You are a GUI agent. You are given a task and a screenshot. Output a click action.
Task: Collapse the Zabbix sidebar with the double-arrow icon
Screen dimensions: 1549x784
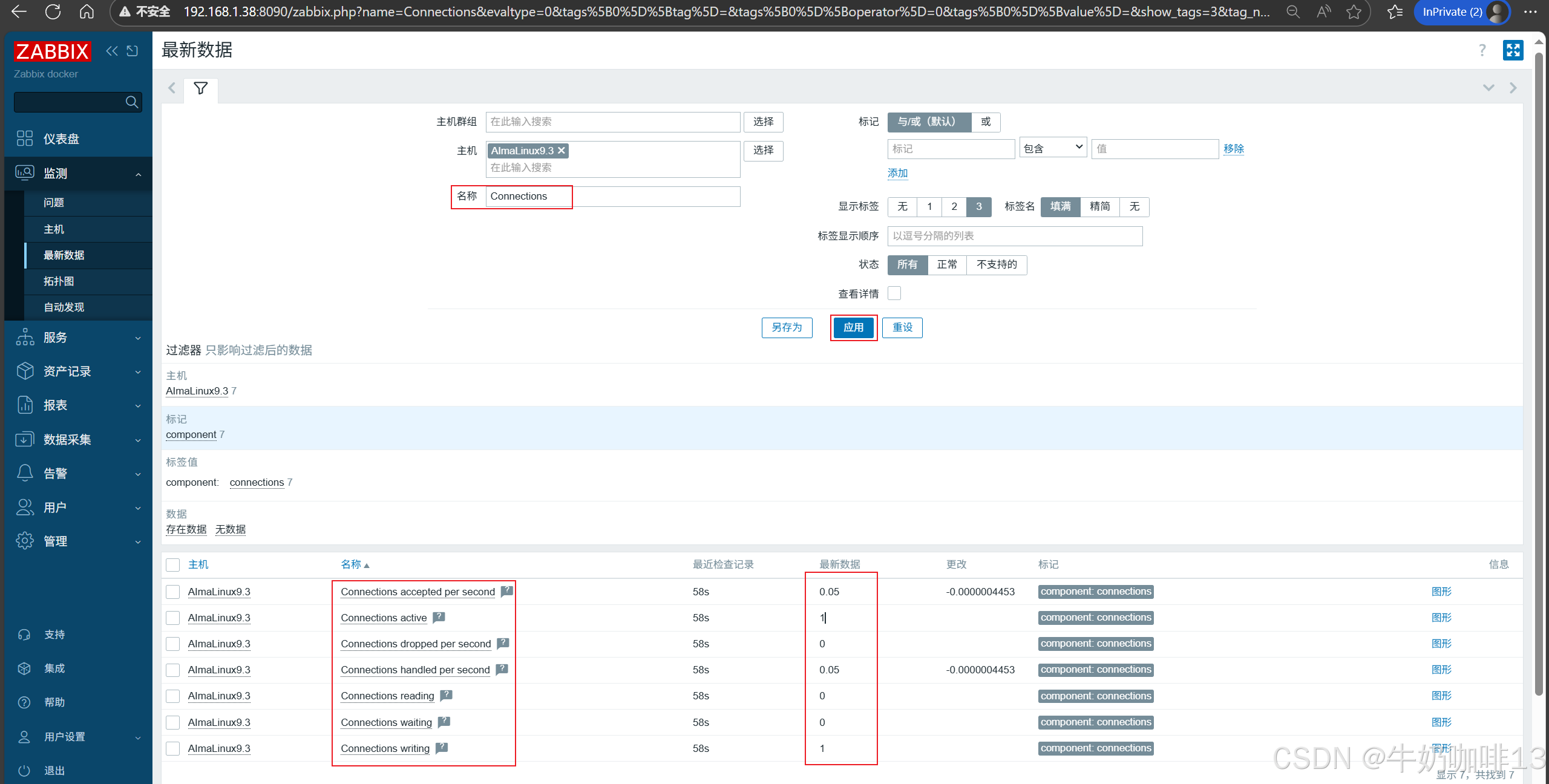click(x=112, y=51)
